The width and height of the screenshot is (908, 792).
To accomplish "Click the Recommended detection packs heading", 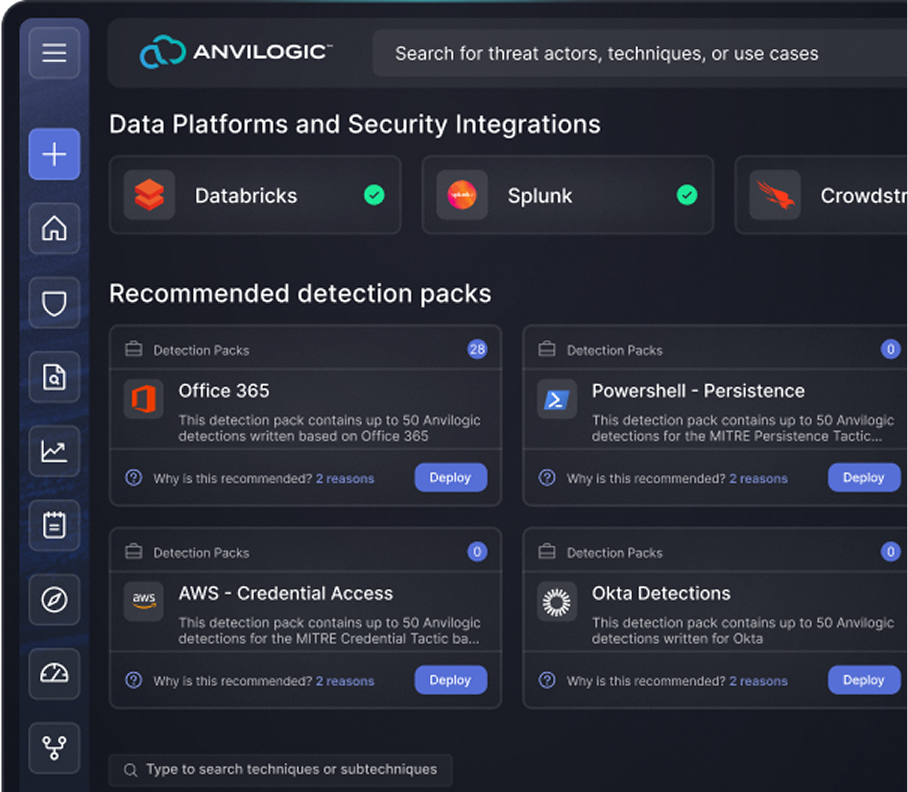I will (300, 294).
